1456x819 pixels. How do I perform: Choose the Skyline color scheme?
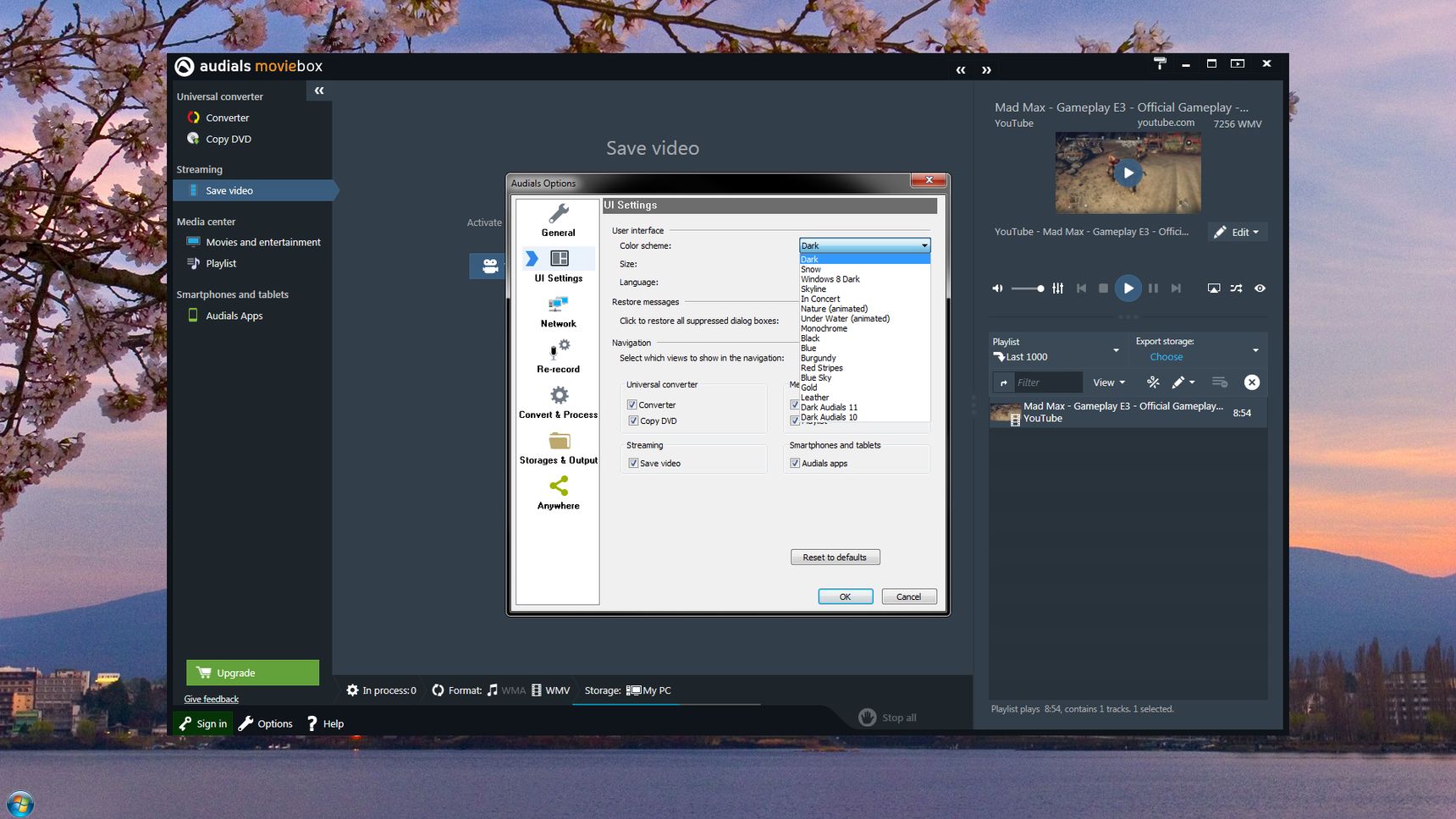[x=864, y=289]
